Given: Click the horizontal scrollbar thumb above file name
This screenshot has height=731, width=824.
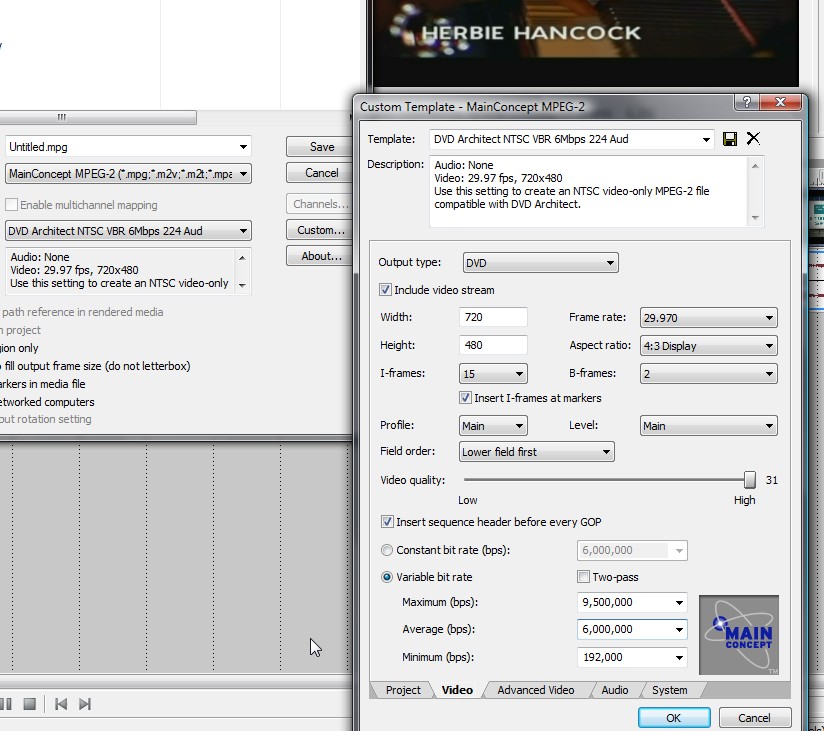Looking at the screenshot, I should (x=98, y=117).
